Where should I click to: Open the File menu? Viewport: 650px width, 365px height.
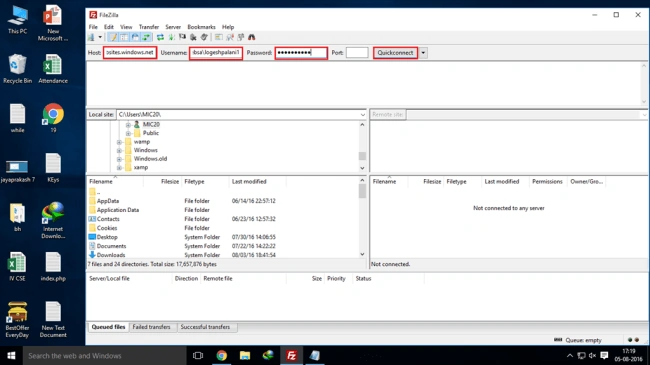click(x=93, y=27)
